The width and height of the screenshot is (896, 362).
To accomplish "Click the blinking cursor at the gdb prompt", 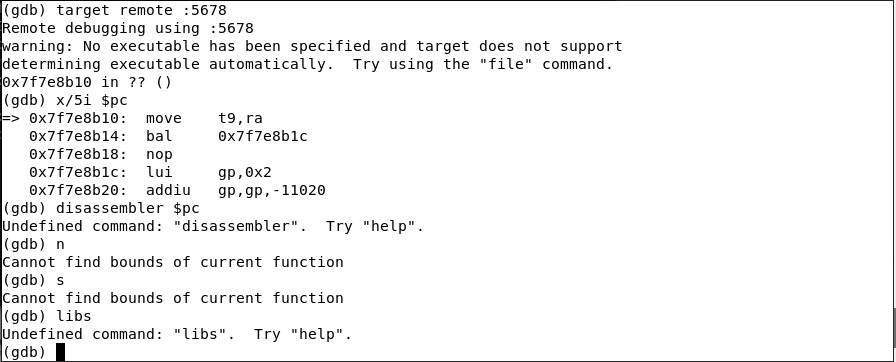I will coord(61,352).
